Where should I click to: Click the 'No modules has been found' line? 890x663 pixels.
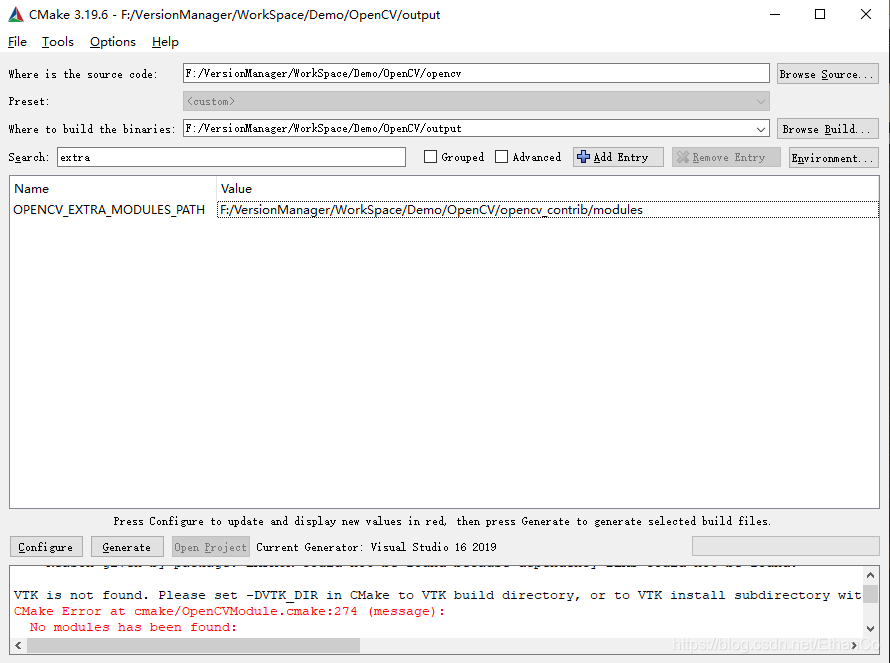(x=133, y=627)
